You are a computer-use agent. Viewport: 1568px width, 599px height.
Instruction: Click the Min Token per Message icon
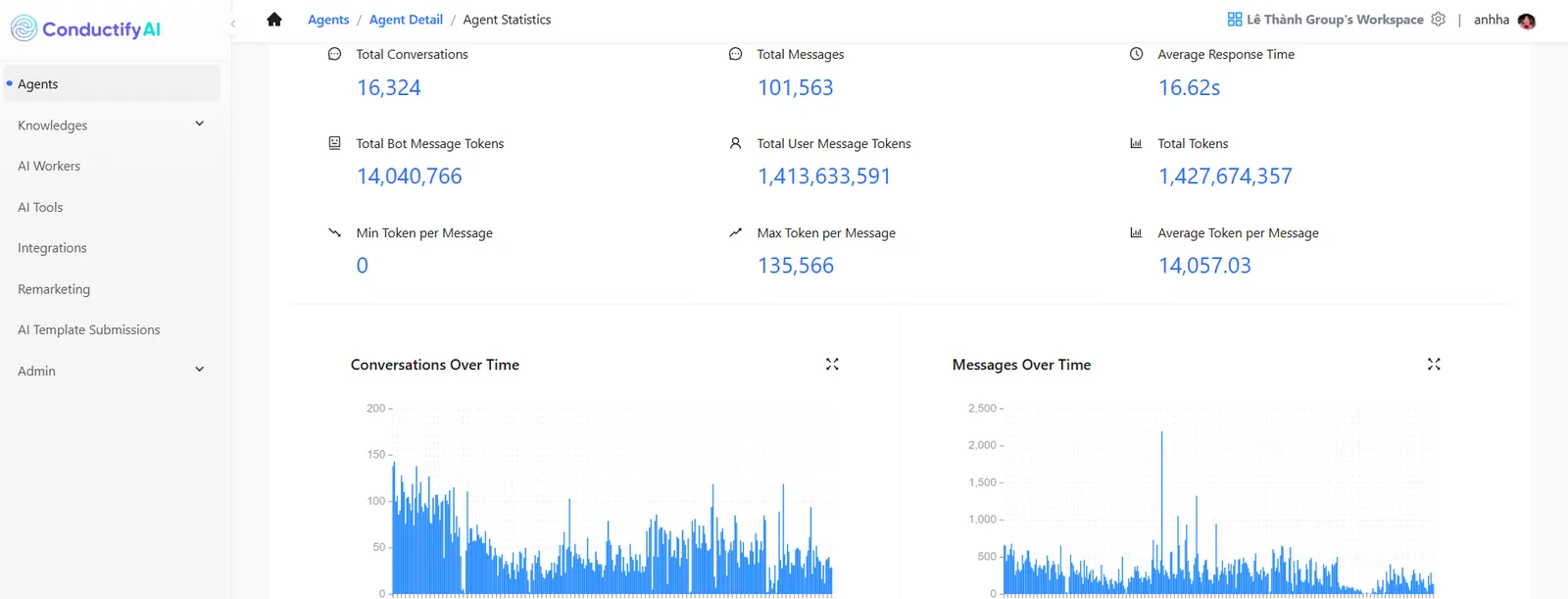(334, 232)
